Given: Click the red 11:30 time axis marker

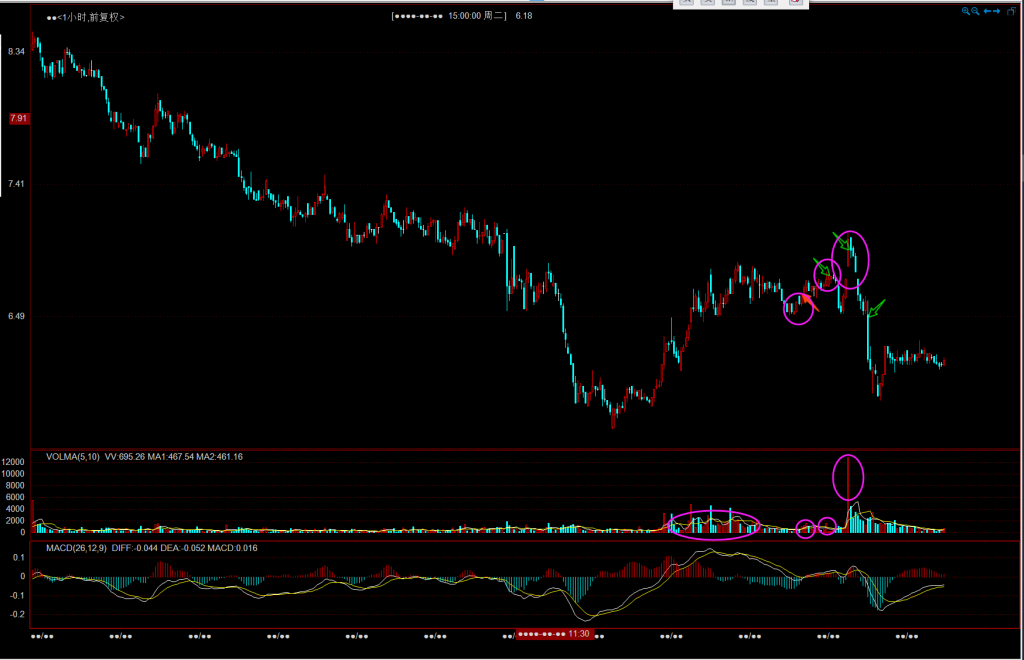Looking at the screenshot, I should [555, 635].
